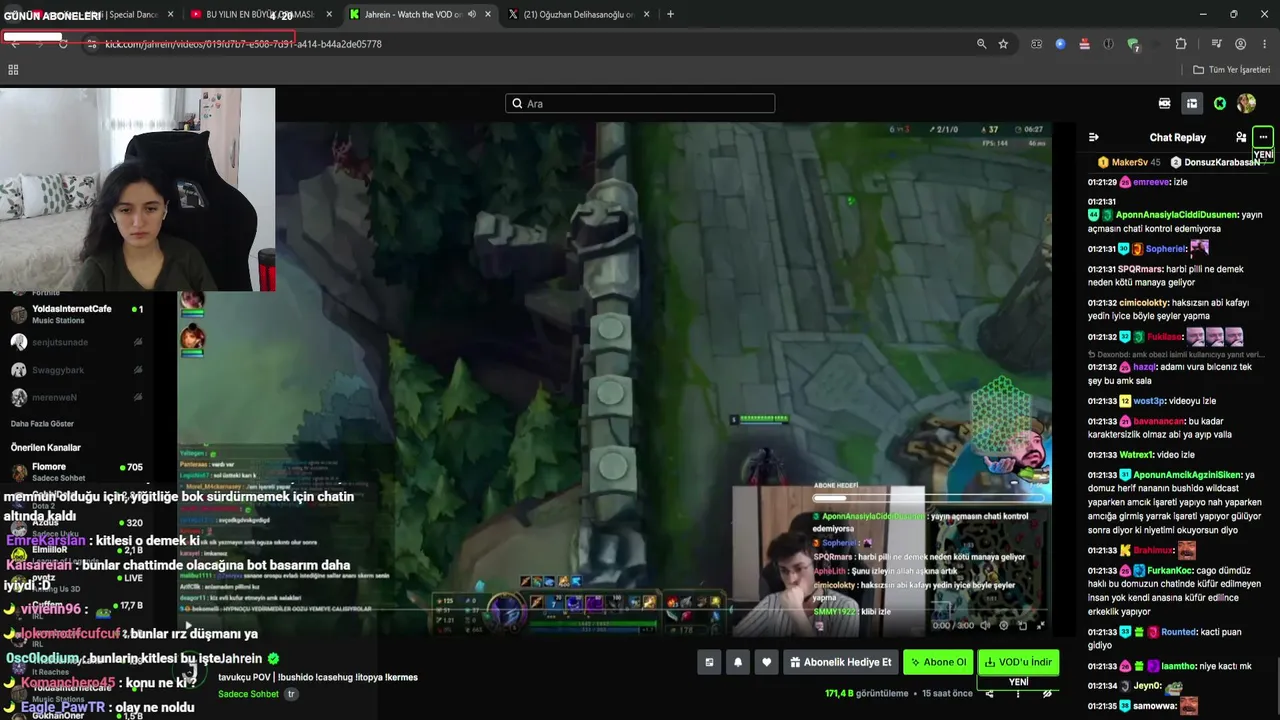Click username emreeve in chat replay

tap(1151, 182)
